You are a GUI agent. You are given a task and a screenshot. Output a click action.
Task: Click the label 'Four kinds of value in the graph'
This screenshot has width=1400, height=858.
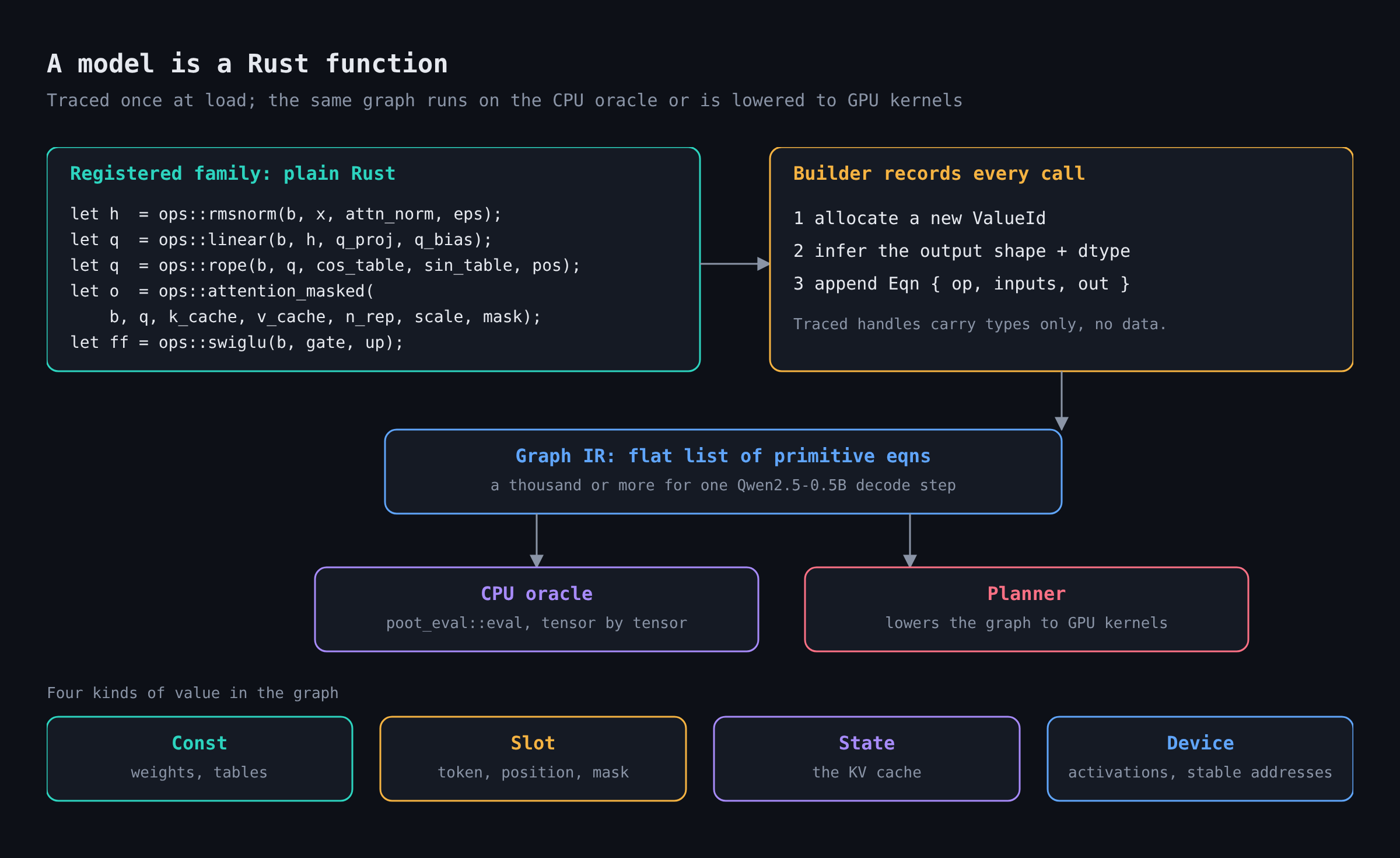tap(192, 693)
